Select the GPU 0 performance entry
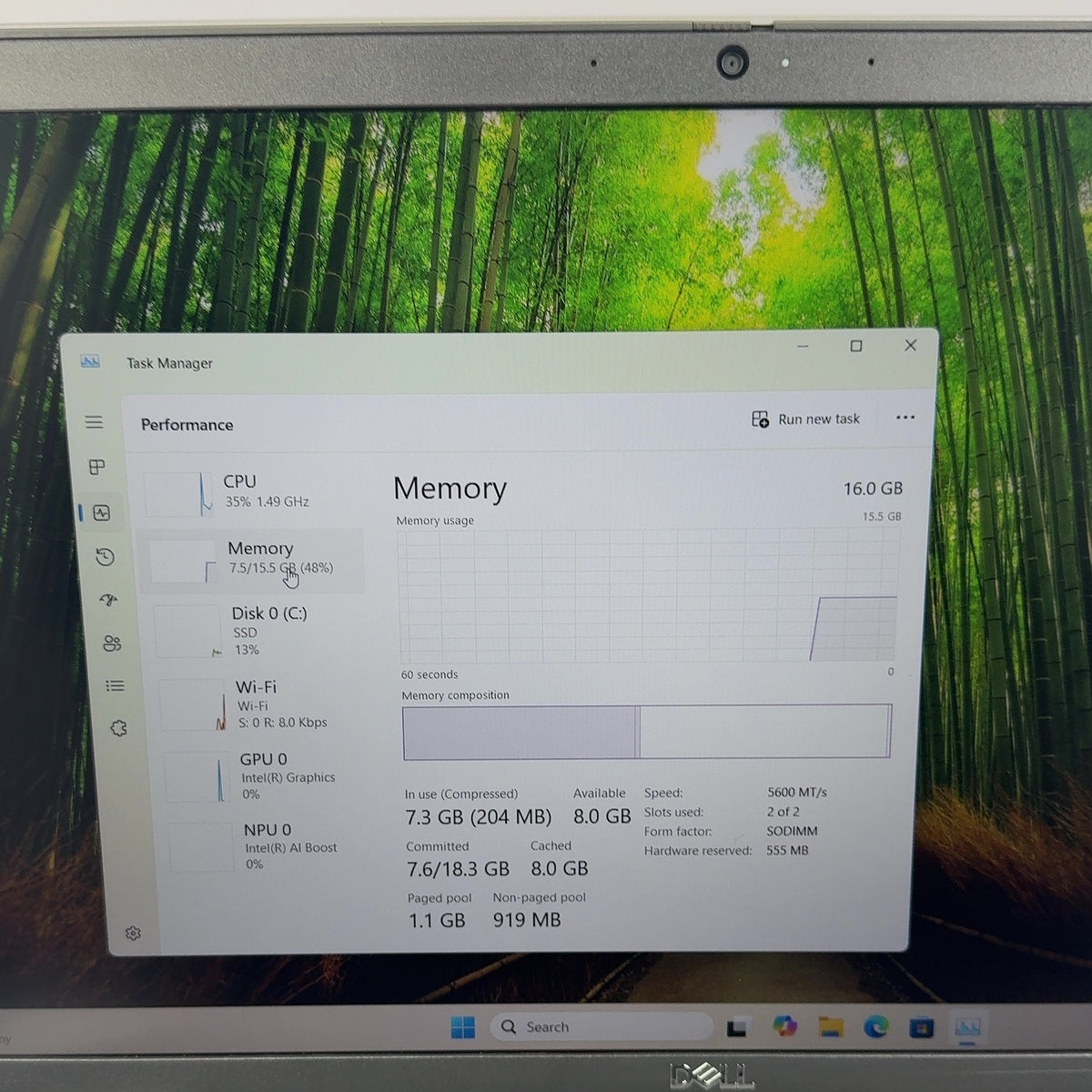 coord(268,776)
